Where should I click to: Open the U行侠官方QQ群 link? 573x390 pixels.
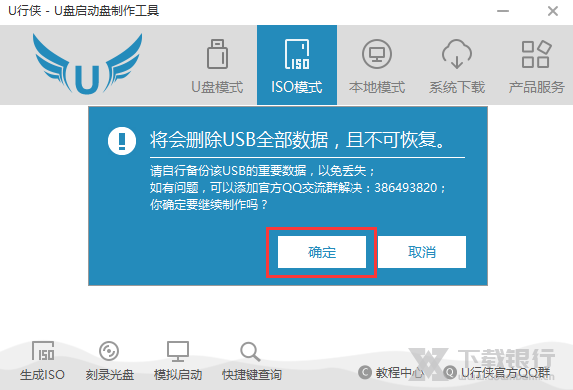coord(497,372)
